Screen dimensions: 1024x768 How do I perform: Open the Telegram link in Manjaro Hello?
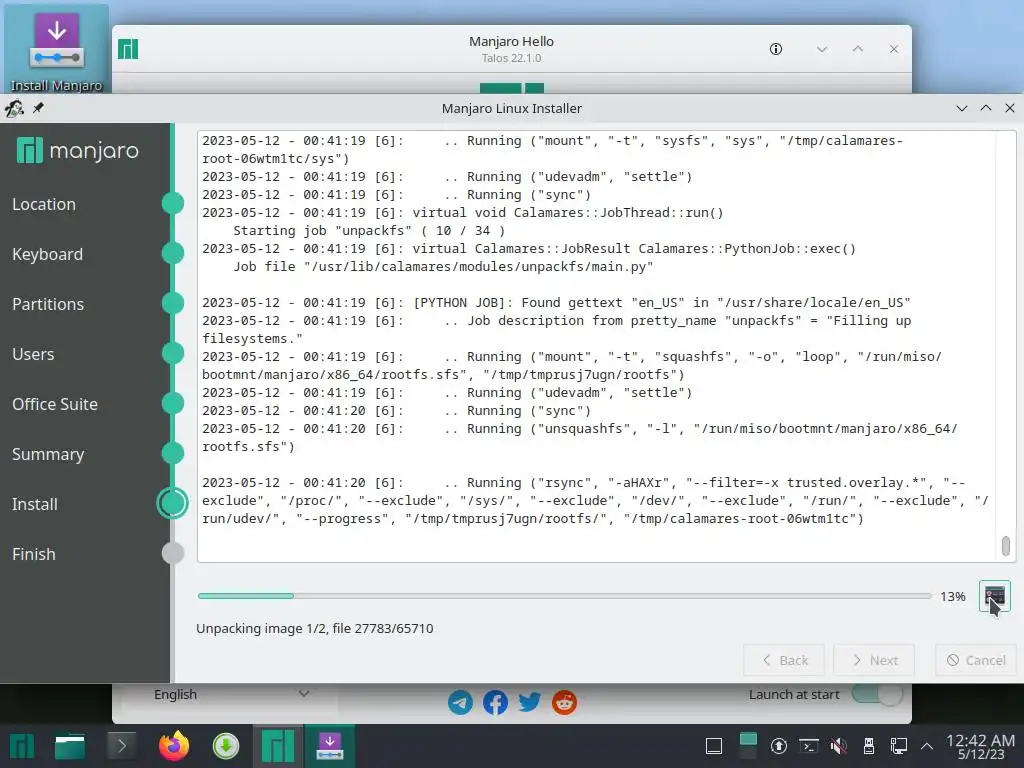pyautogui.click(x=460, y=703)
